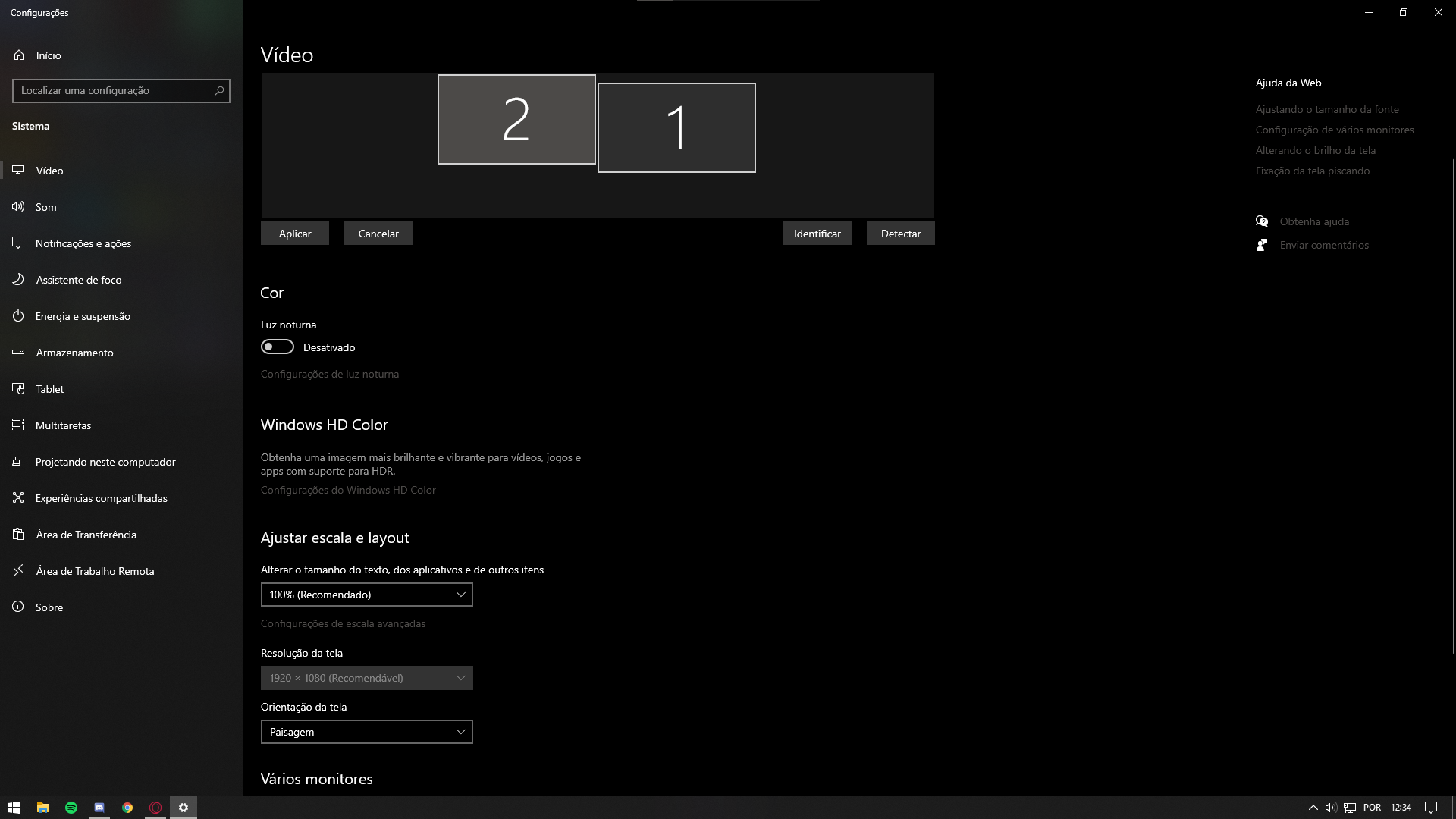The height and width of the screenshot is (819, 1456).
Task: Click the search magnifier icon
Action: [219, 91]
